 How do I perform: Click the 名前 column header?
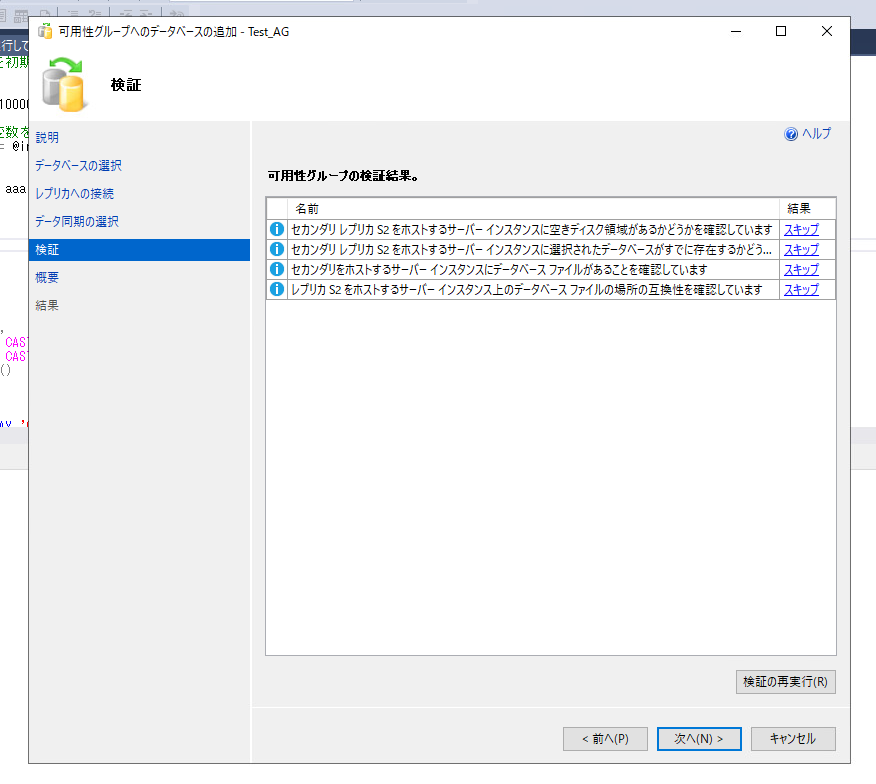tap(533, 208)
